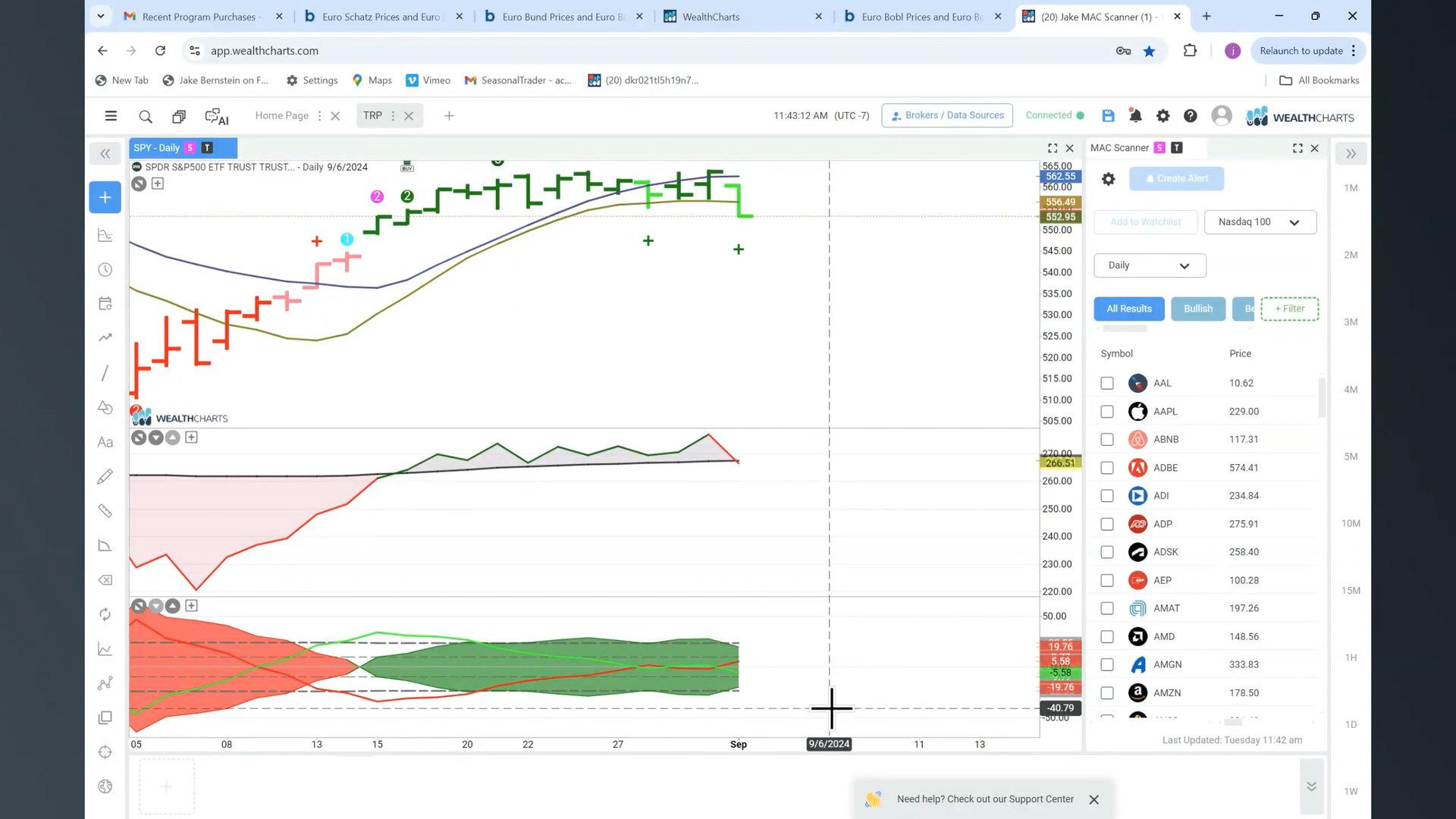Click the blue plus add tool button

pos(105,197)
